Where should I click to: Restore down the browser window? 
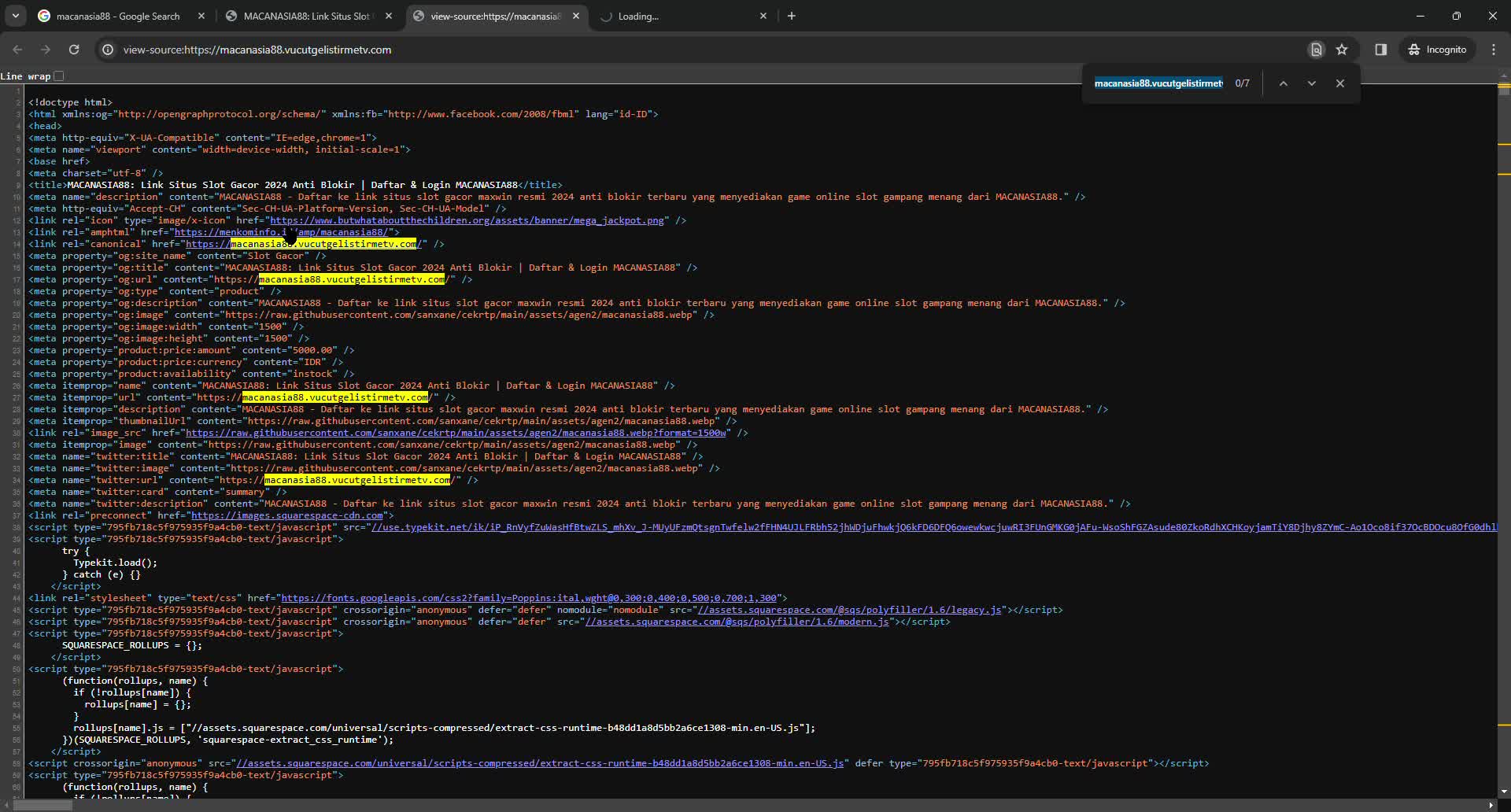(x=1457, y=16)
